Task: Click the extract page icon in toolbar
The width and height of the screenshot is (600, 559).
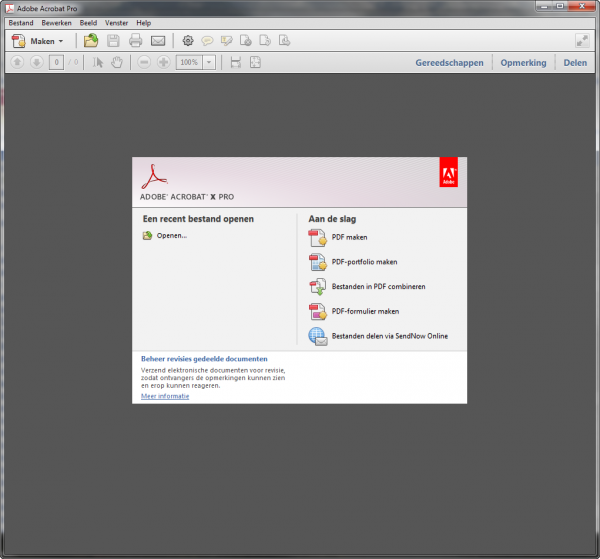Action: (x=284, y=41)
